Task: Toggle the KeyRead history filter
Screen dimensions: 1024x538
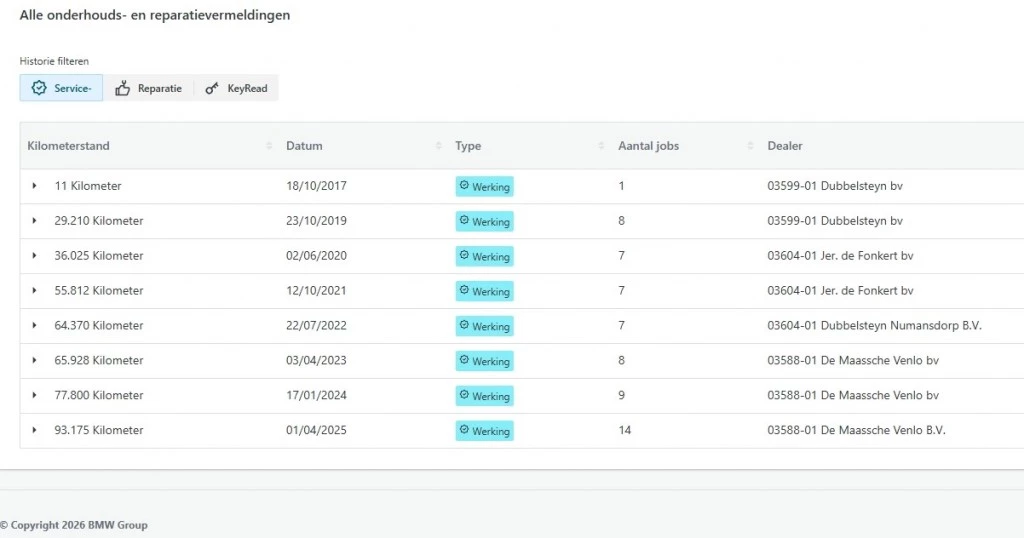Action: coord(237,88)
